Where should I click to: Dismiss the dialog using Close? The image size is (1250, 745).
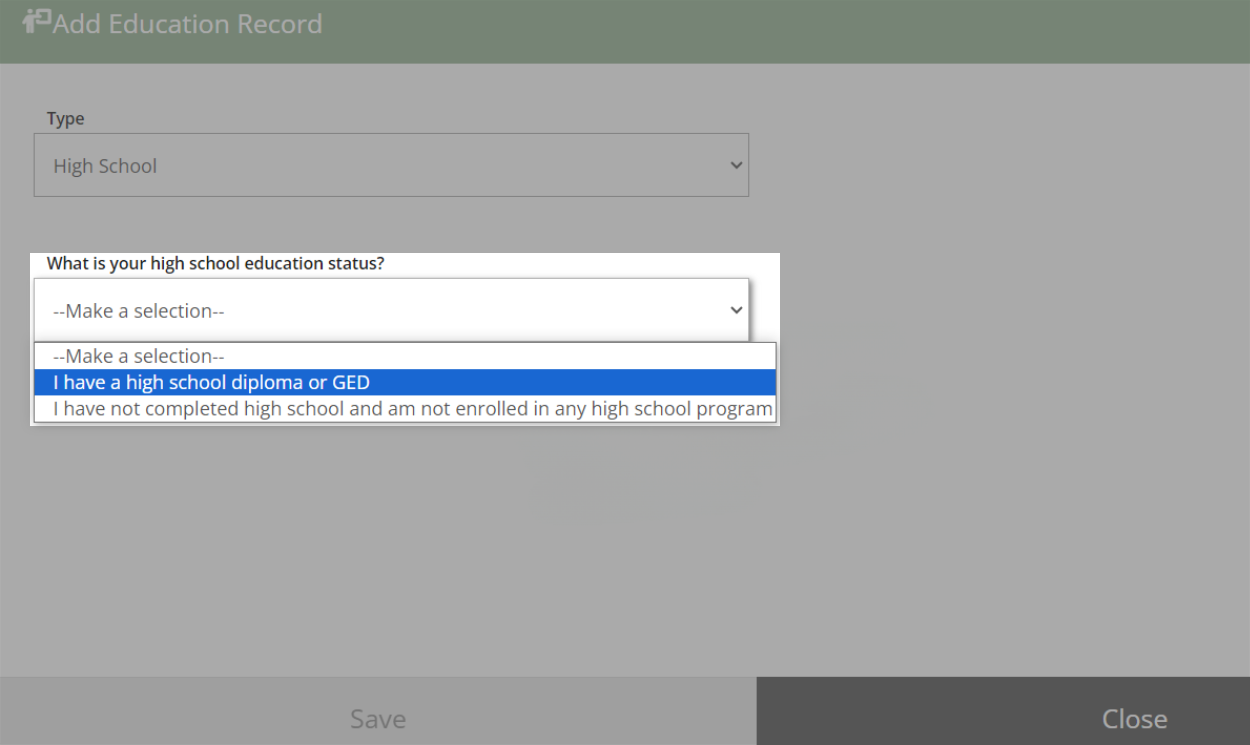click(1135, 718)
